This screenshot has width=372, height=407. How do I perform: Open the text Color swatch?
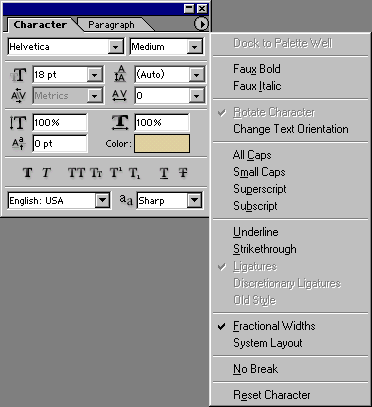pyautogui.click(x=162, y=144)
